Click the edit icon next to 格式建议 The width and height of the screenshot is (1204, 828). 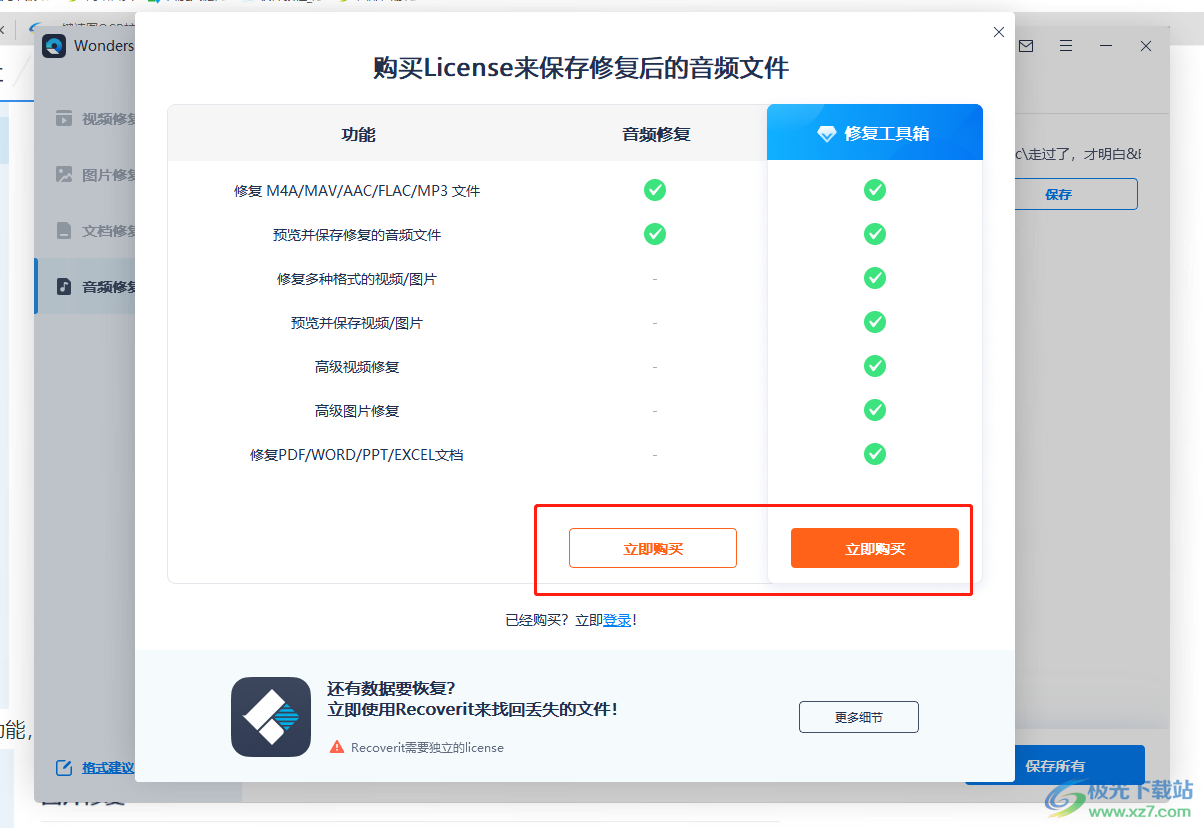coord(64,768)
